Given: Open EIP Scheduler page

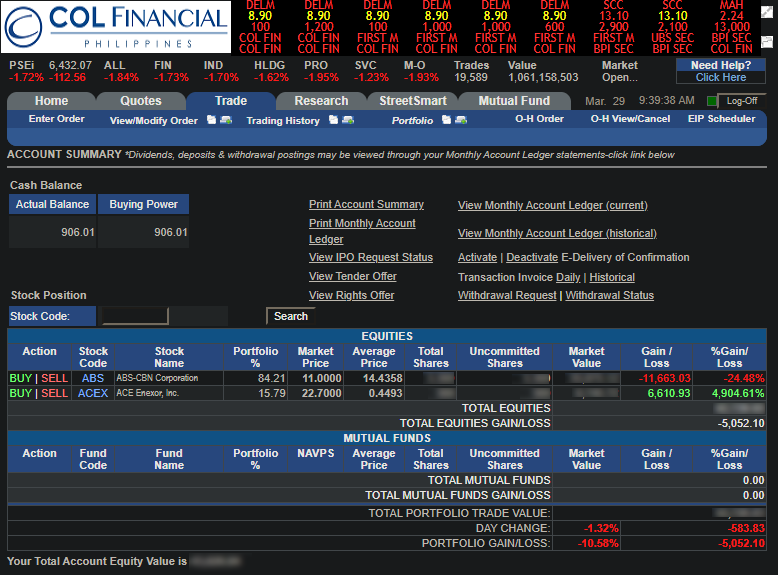Looking at the screenshot, I should tap(721, 119).
